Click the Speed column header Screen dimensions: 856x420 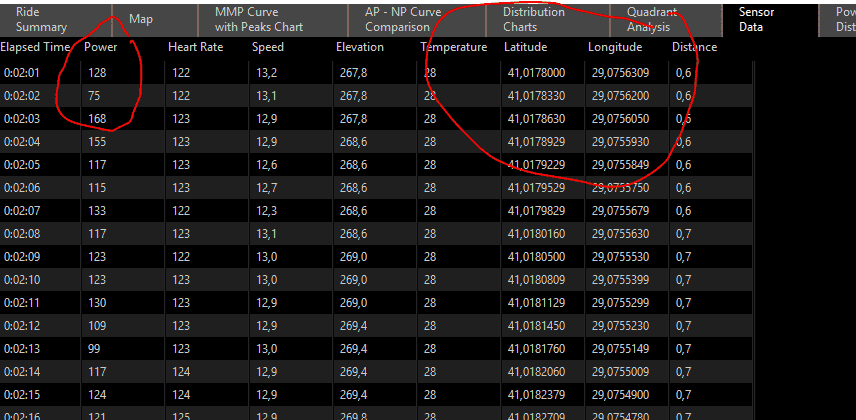(x=268, y=48)
